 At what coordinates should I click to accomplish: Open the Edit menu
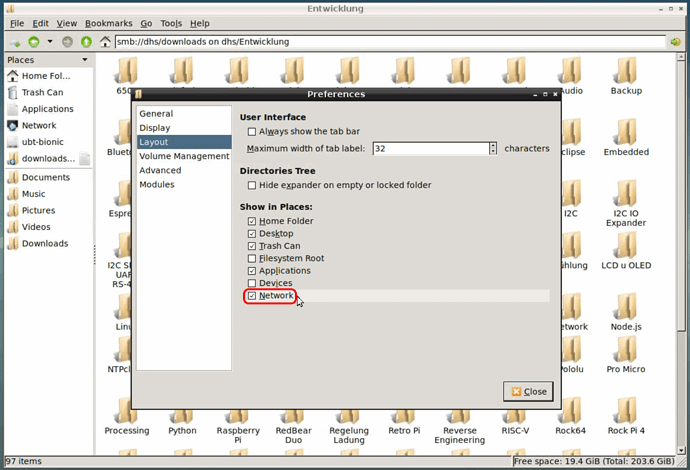40,23
